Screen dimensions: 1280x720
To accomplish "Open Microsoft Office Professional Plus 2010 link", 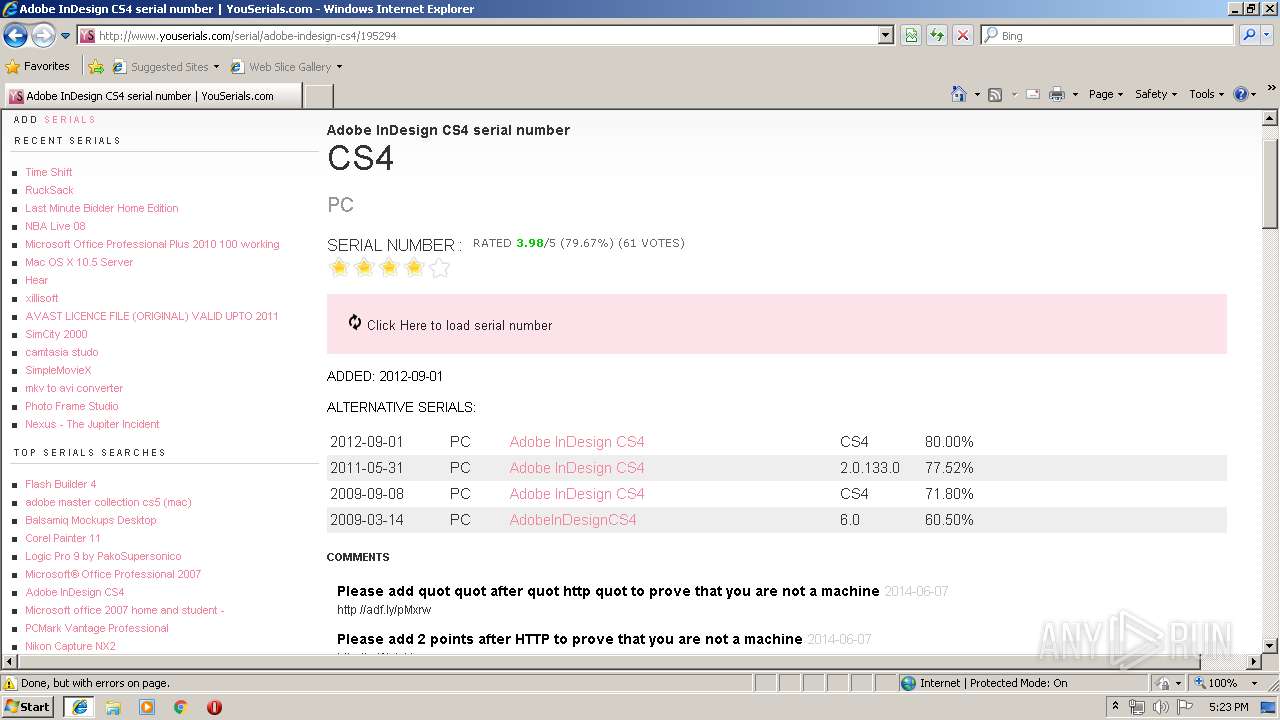I will tap(152, 244).
